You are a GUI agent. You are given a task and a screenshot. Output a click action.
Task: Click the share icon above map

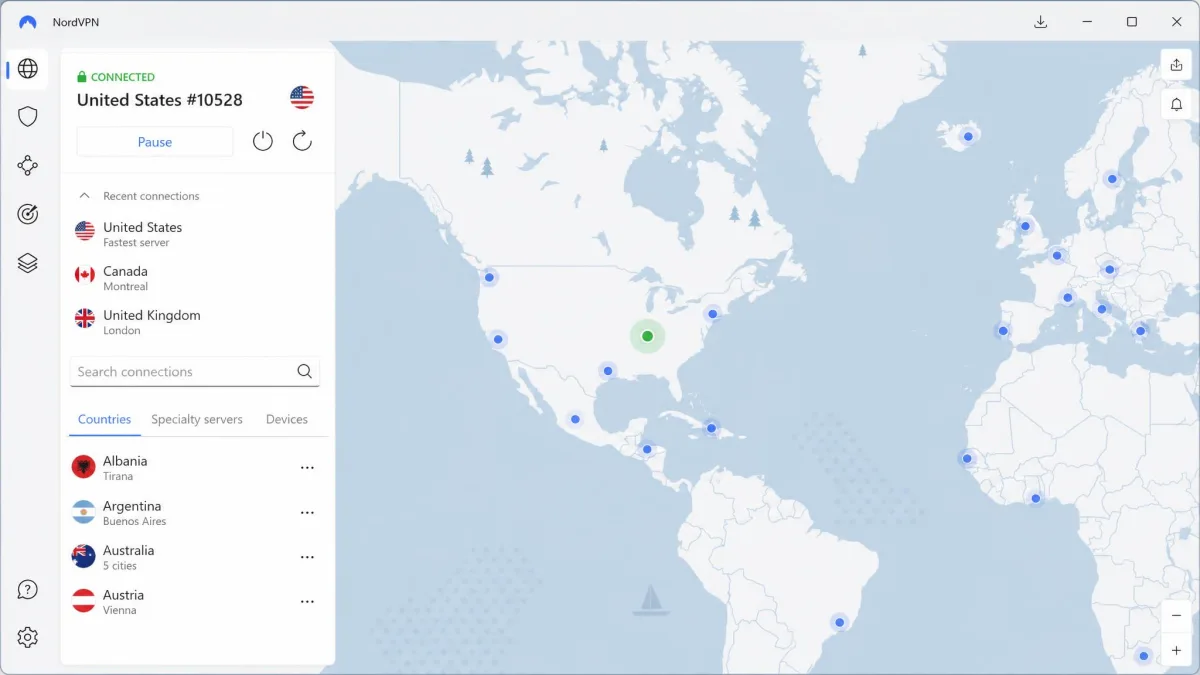(x=1176, y=65)
